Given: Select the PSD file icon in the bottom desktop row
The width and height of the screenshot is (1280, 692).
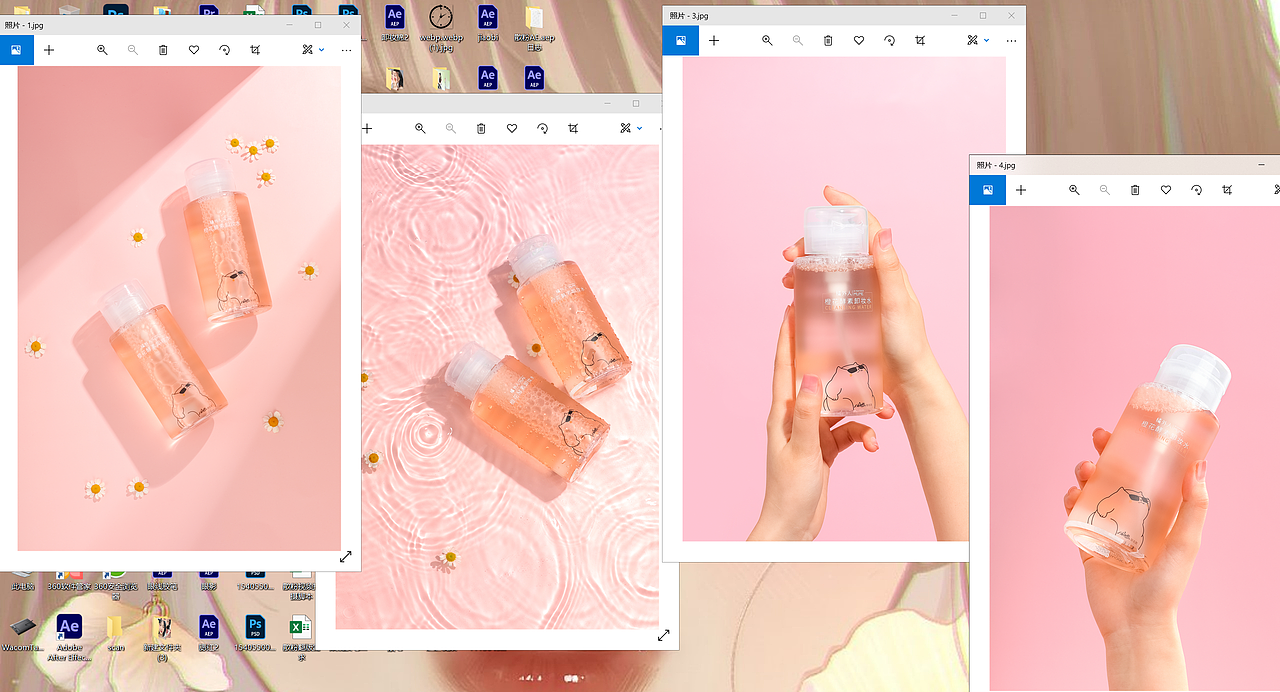Looking at the screenshot, I should pyautogui.click(x=255, y=633).
